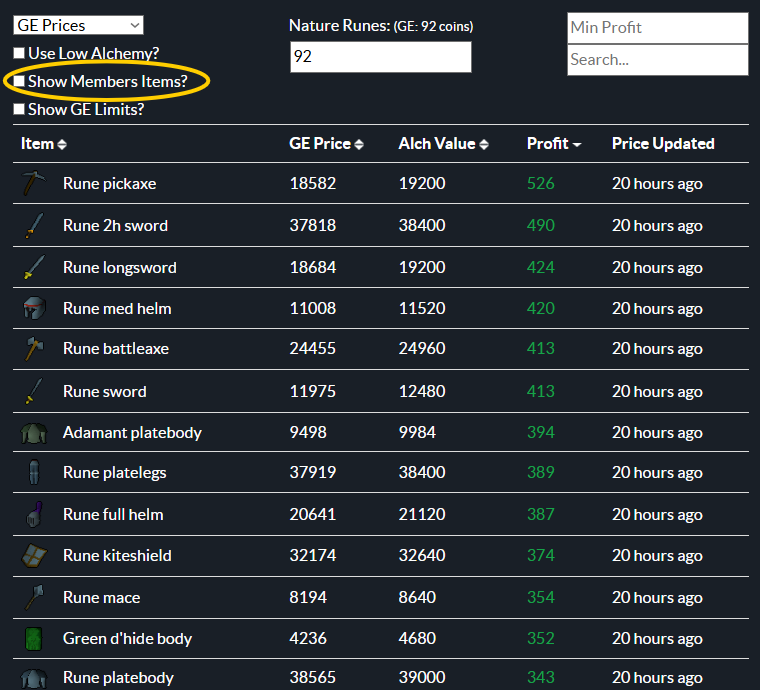This screenshot has width=760, height=690.
Task: Click GE price 32174
Action: [x=313, y=555]
